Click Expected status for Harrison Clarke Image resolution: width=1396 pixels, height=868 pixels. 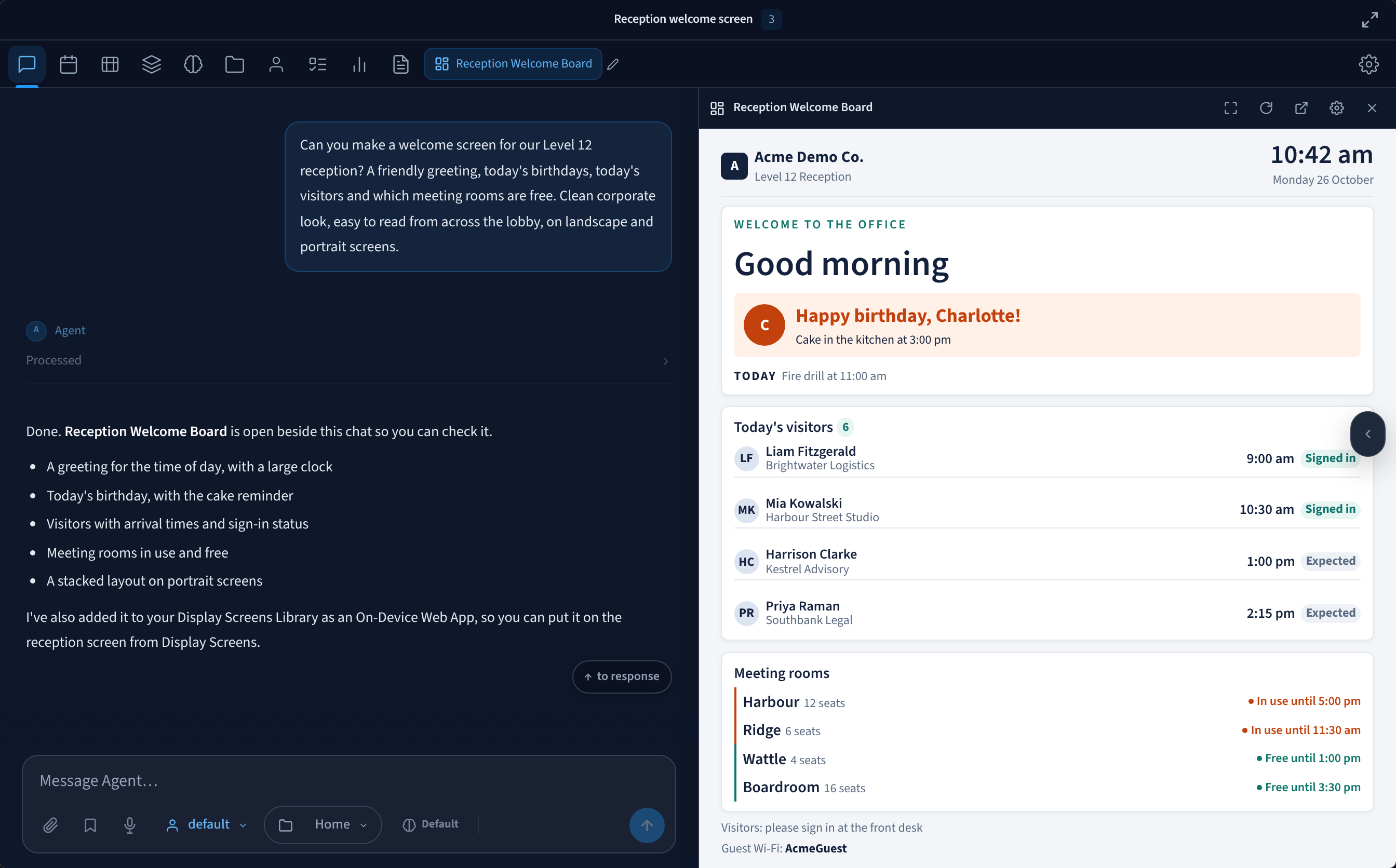(1330, 561)
